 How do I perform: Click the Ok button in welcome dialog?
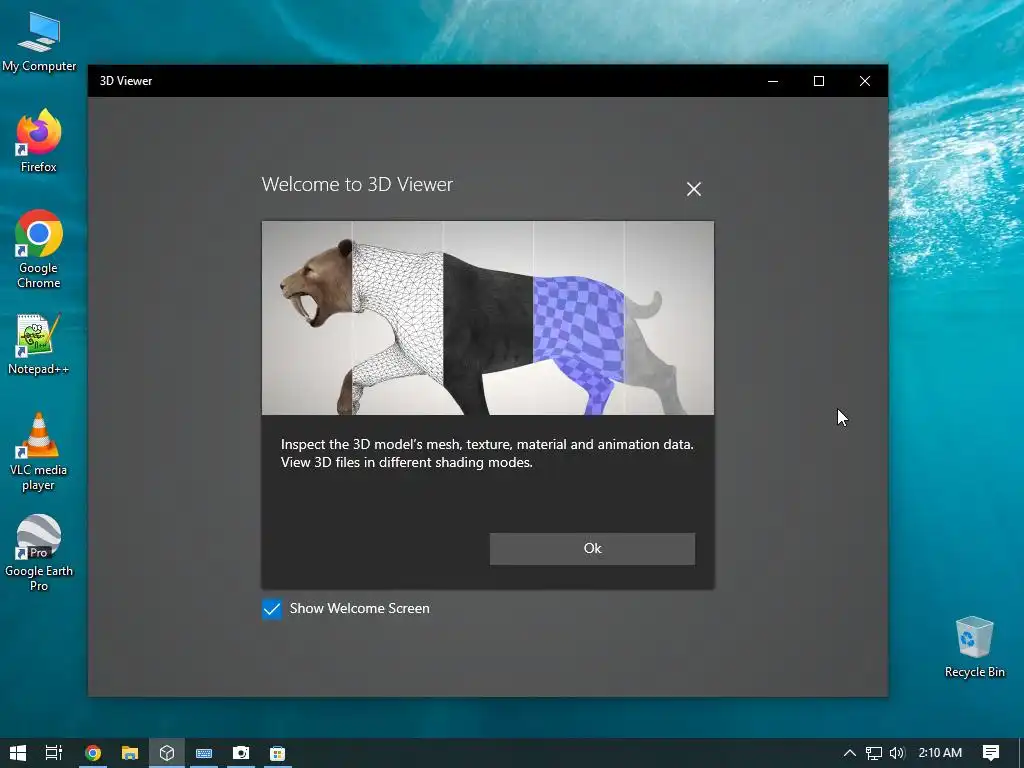point(592,549)
